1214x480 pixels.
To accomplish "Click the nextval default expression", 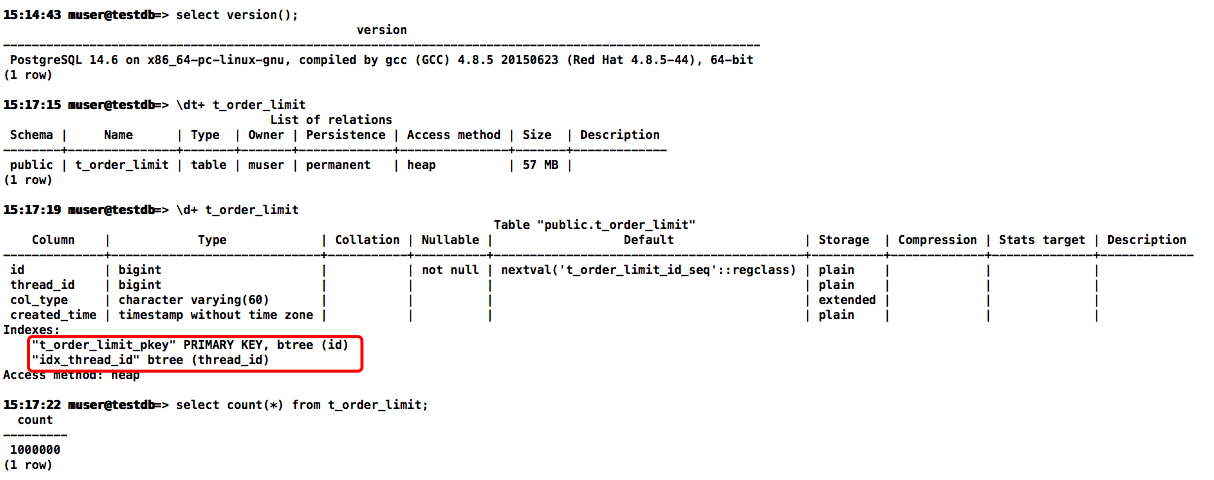I will click(x=648, y=270).
